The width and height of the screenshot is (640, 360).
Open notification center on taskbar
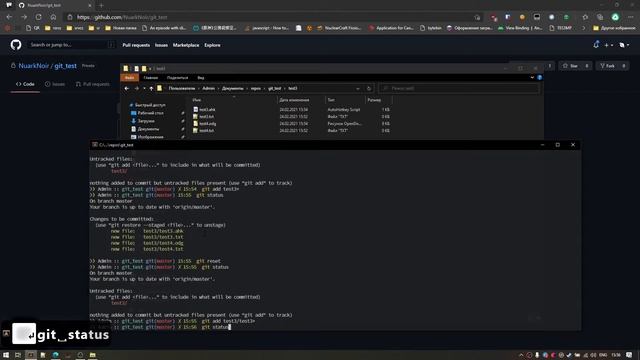(629, 355)
